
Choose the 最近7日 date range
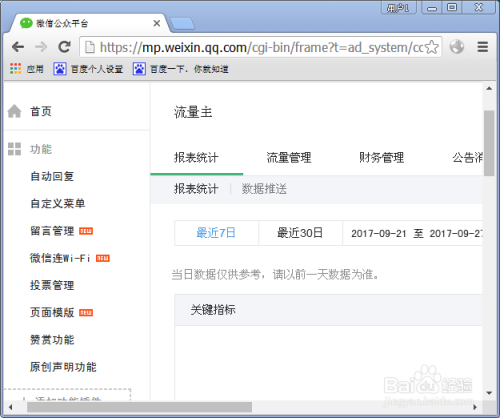tap(216, 233)
